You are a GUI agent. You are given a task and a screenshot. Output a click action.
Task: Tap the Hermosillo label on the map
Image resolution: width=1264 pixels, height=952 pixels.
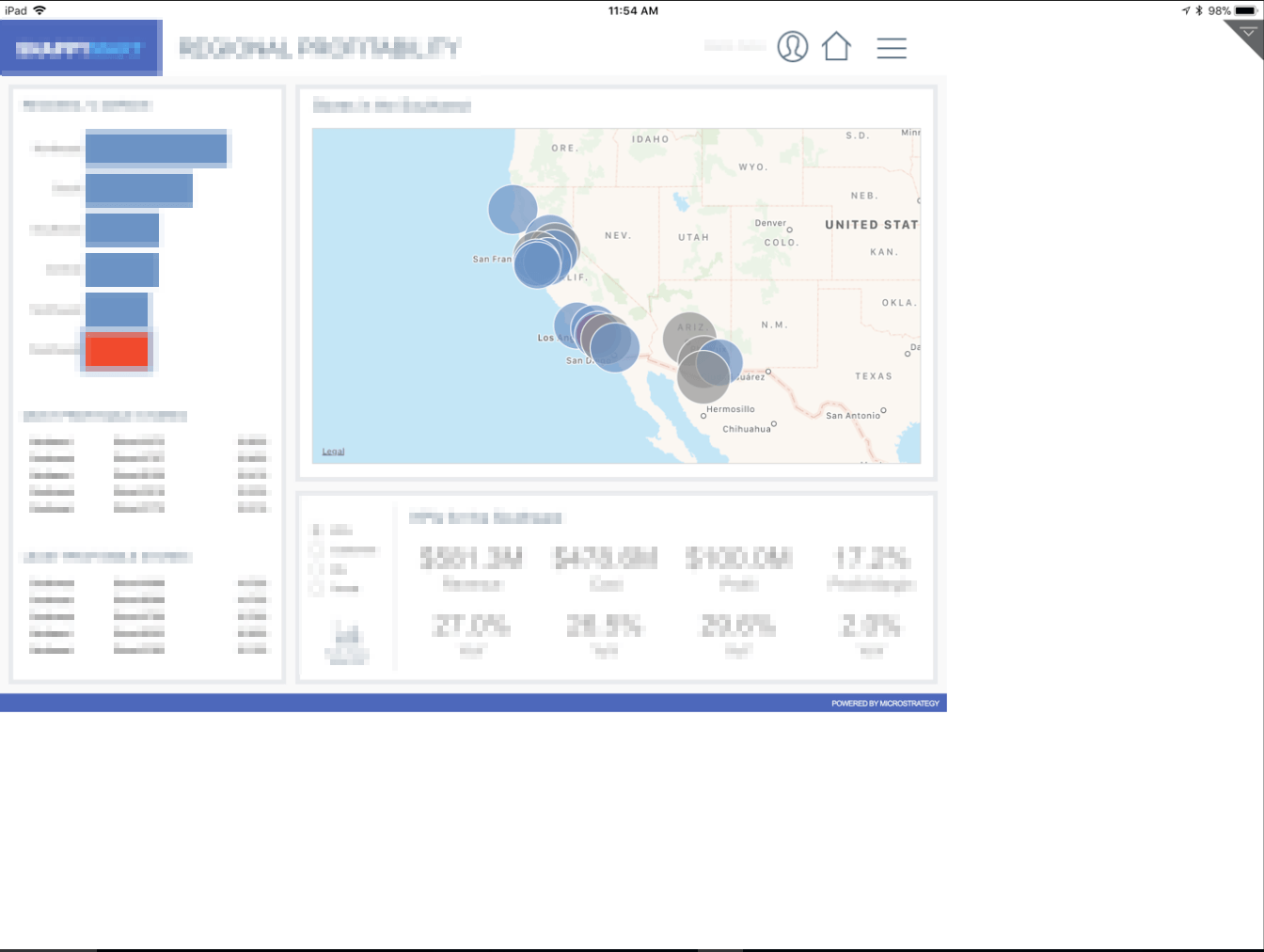point(731,409)
